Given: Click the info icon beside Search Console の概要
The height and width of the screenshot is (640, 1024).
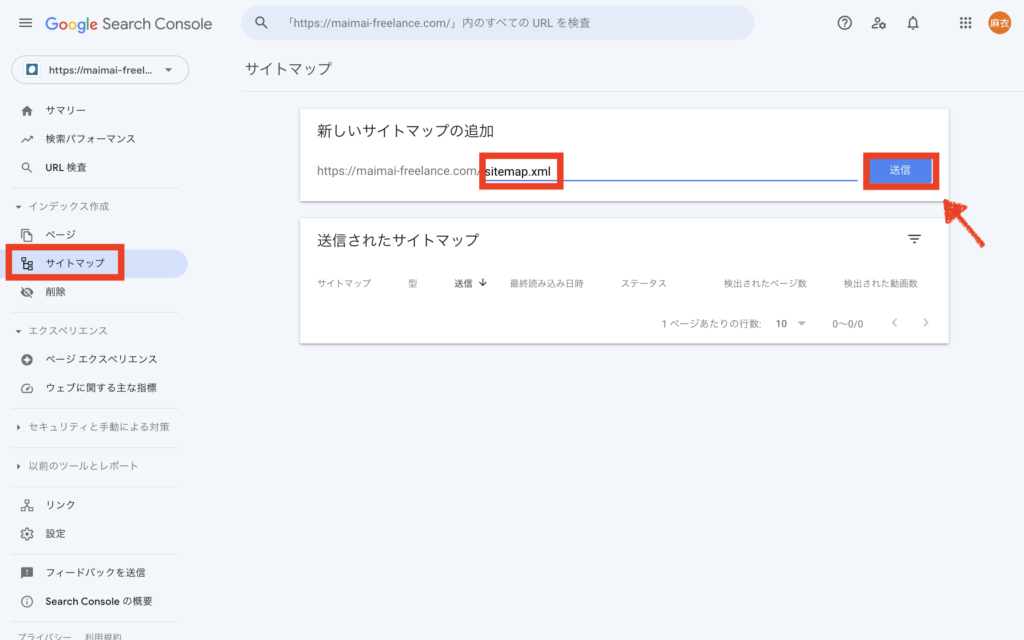Looking at the screenshot, I should point(27,601).
